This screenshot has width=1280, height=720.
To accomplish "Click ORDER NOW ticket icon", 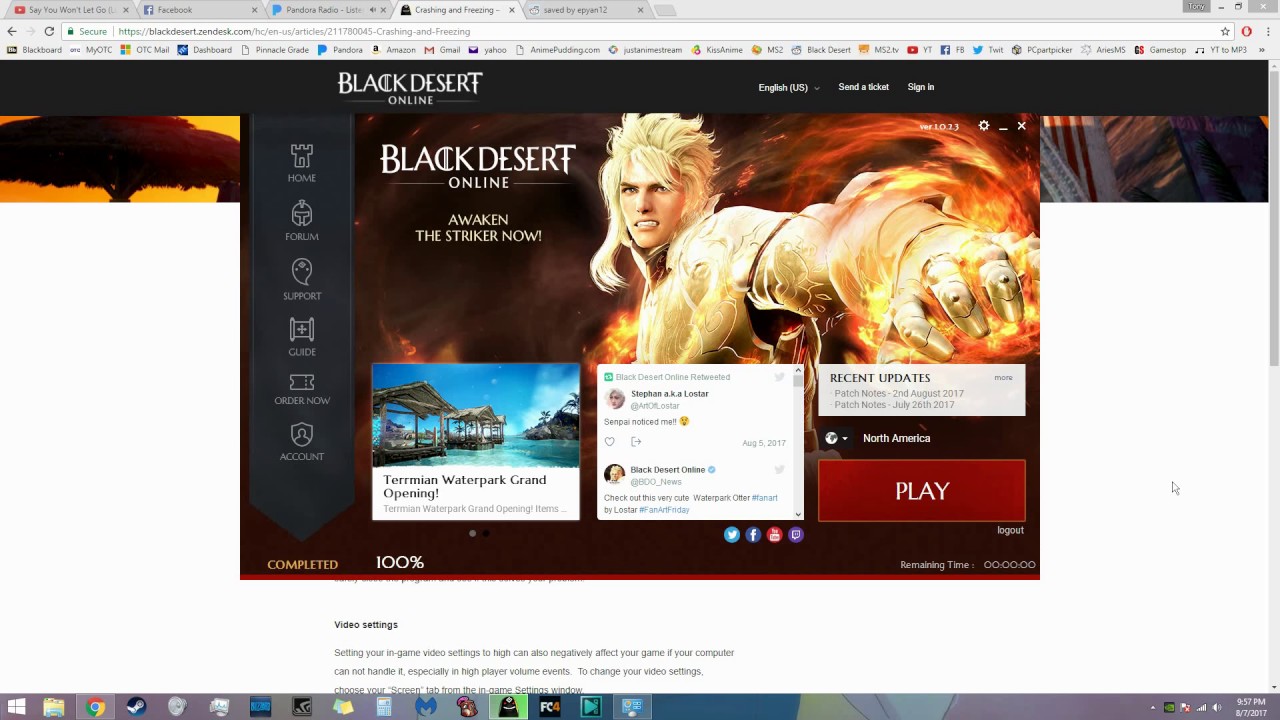I will click(x=301, y=382).
